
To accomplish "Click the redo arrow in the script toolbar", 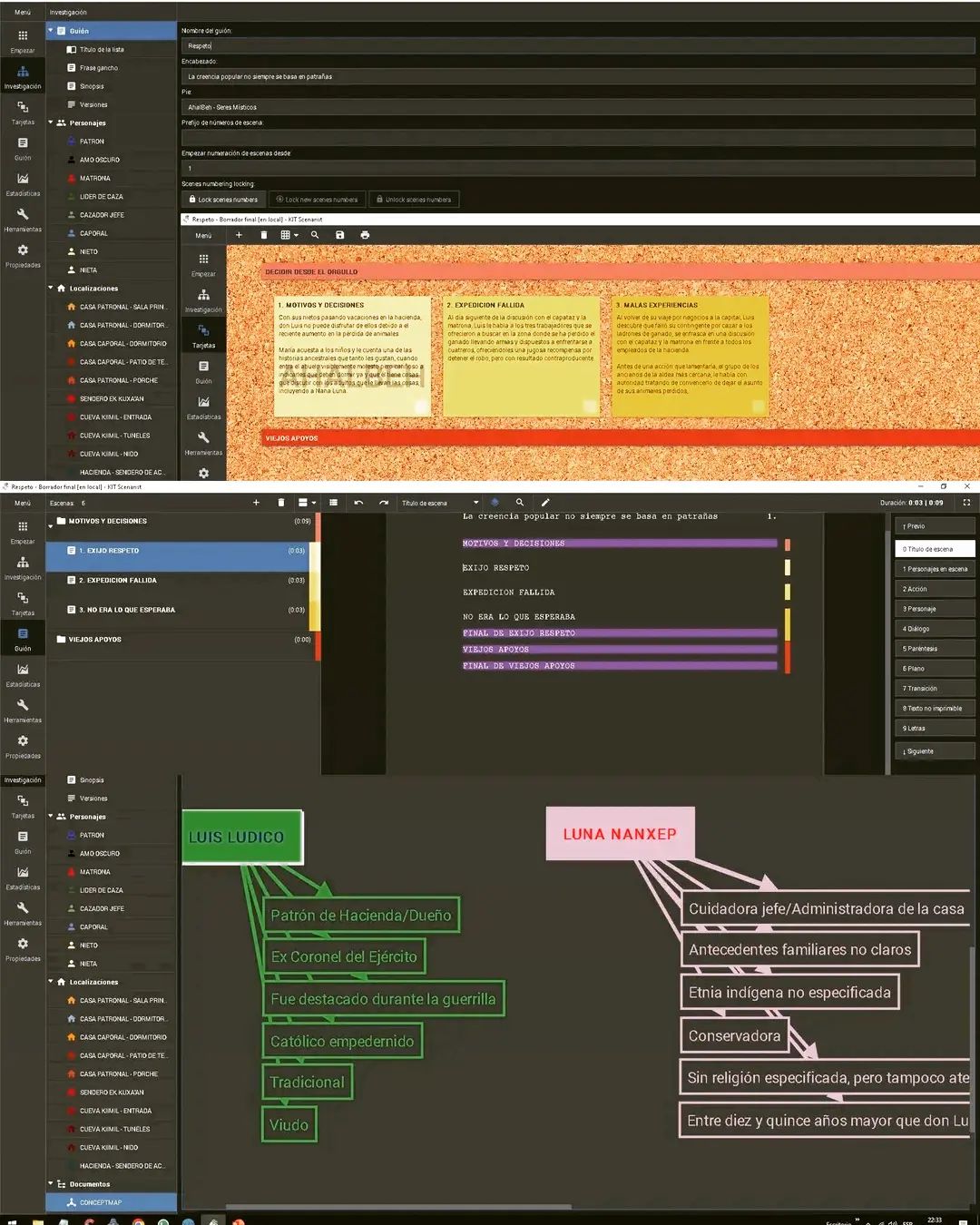I will coord(384,503).
